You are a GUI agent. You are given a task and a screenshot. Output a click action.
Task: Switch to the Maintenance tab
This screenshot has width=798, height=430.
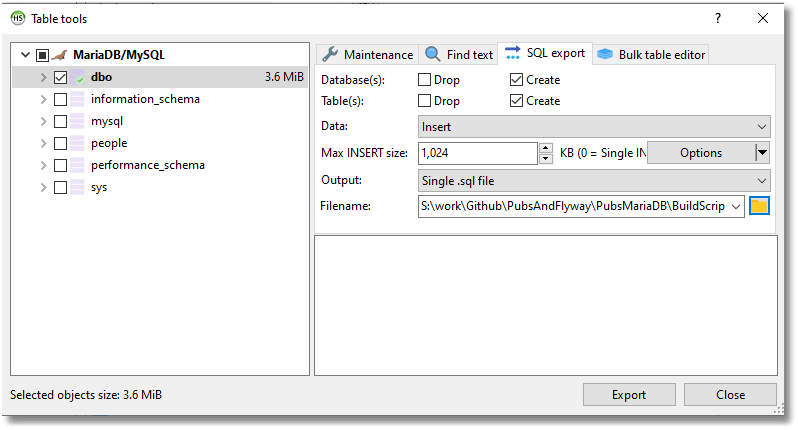tap(367, 54)
